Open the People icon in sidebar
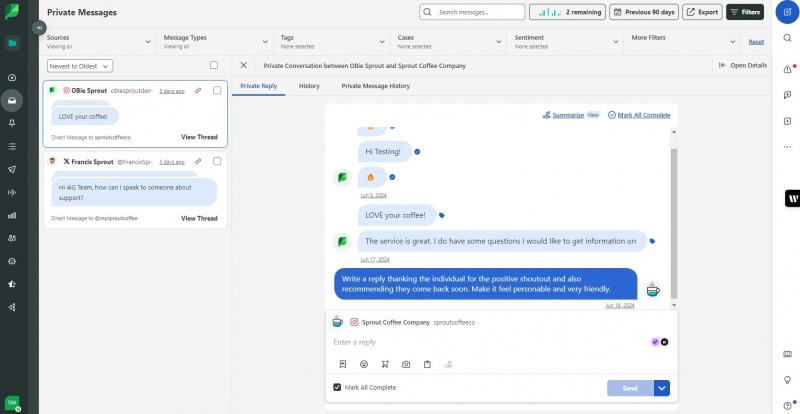The height and width of the screenshot is (414, 800). pyautogui.click(x=12, y=238)
